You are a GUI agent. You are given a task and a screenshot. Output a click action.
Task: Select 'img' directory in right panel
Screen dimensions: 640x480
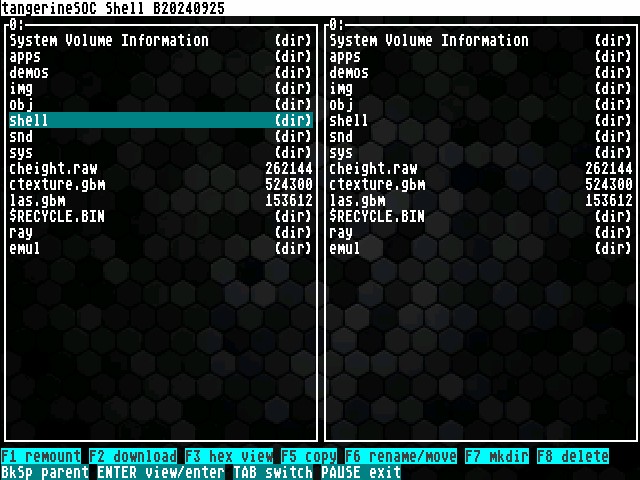pos(481,88)
